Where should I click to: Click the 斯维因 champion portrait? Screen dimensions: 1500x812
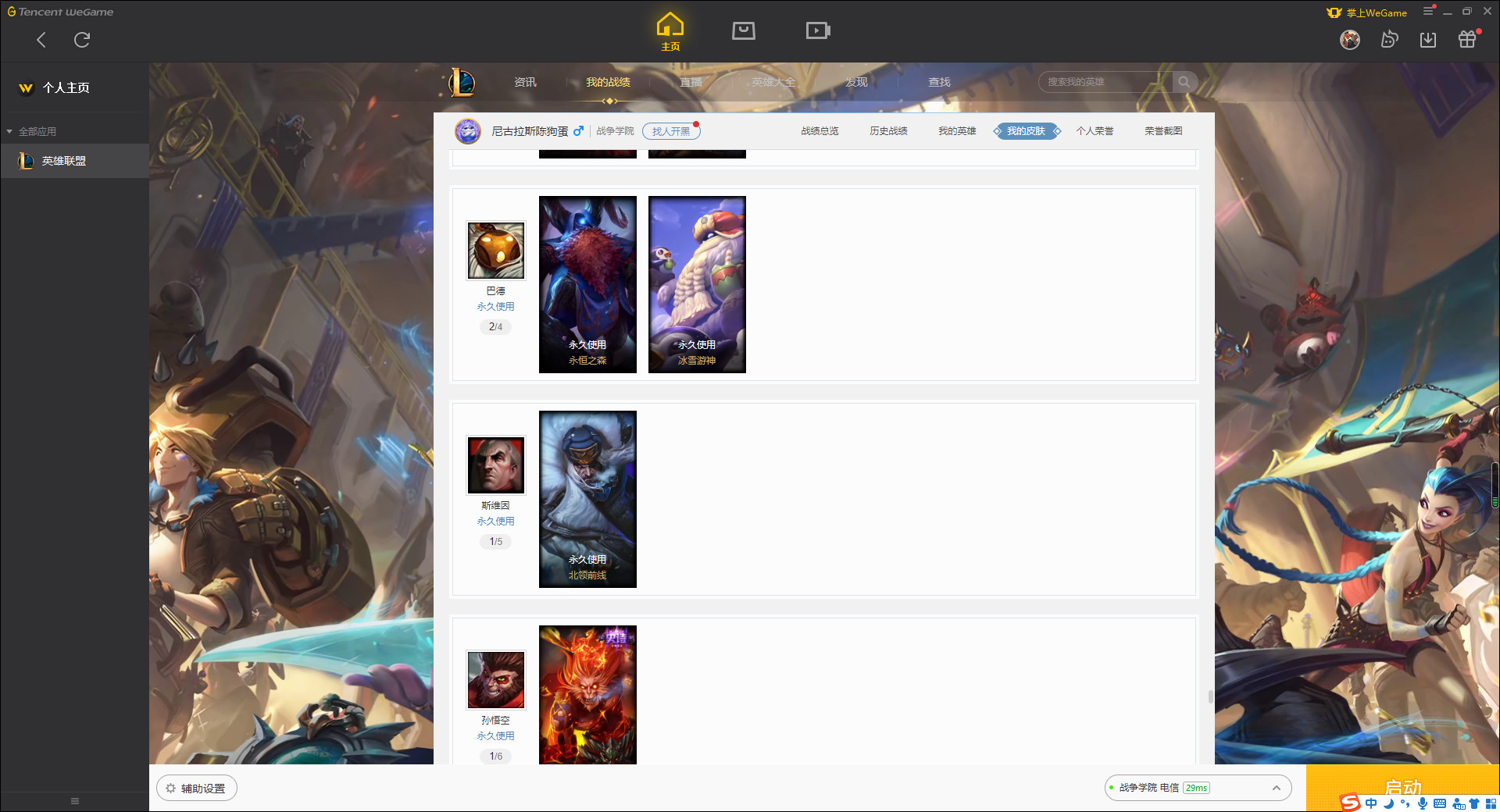coord(495,465)
